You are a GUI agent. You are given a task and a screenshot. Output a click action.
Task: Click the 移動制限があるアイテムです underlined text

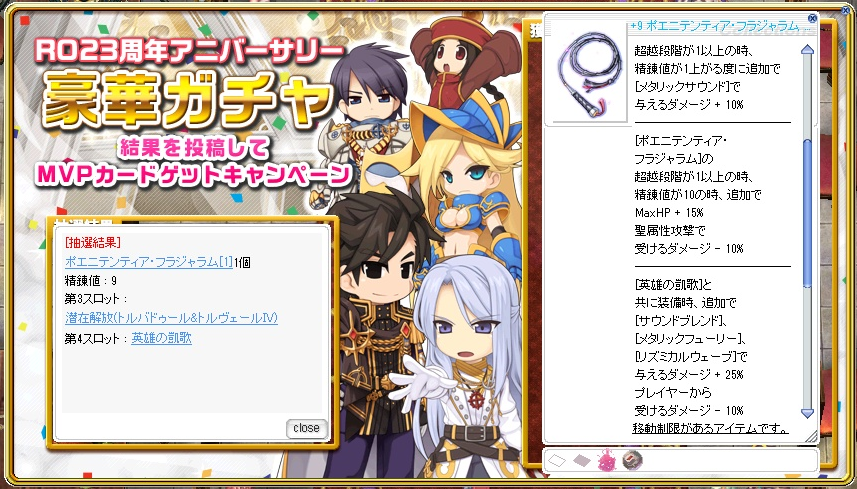(711, 428)
